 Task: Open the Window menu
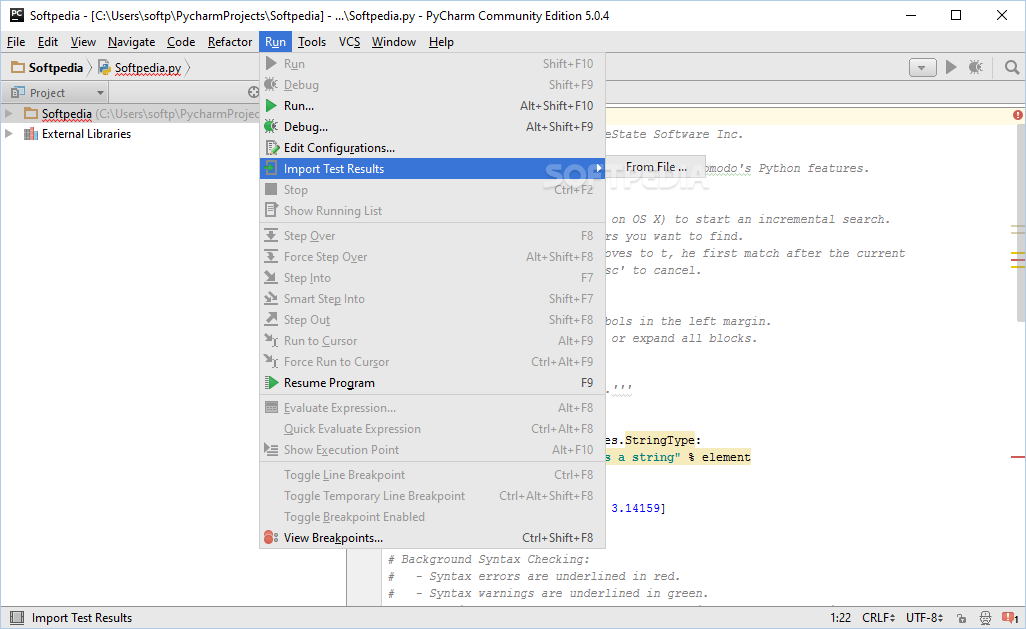[394, 42]
